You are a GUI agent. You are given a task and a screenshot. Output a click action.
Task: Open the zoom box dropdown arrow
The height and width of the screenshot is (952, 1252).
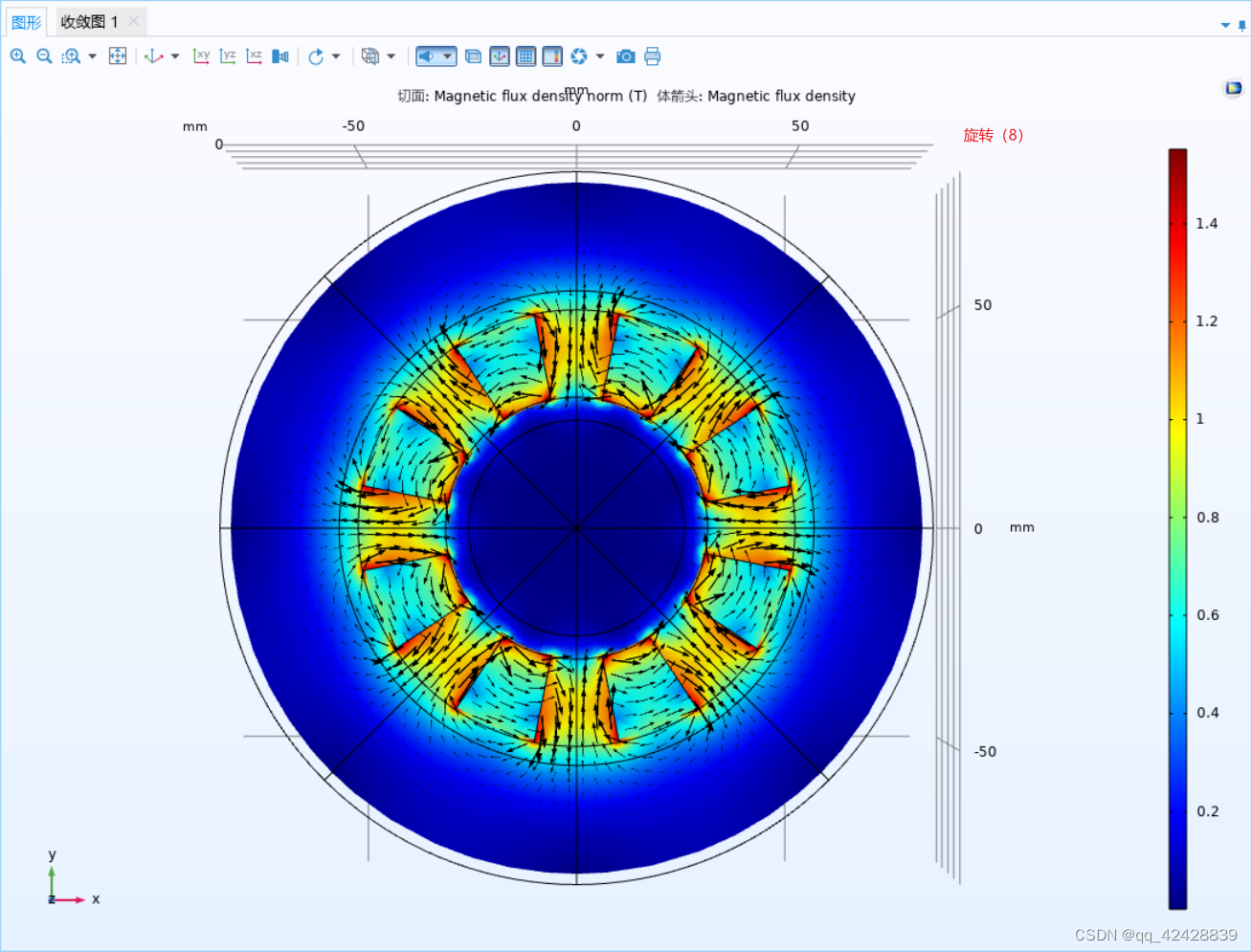click(93, 56)
